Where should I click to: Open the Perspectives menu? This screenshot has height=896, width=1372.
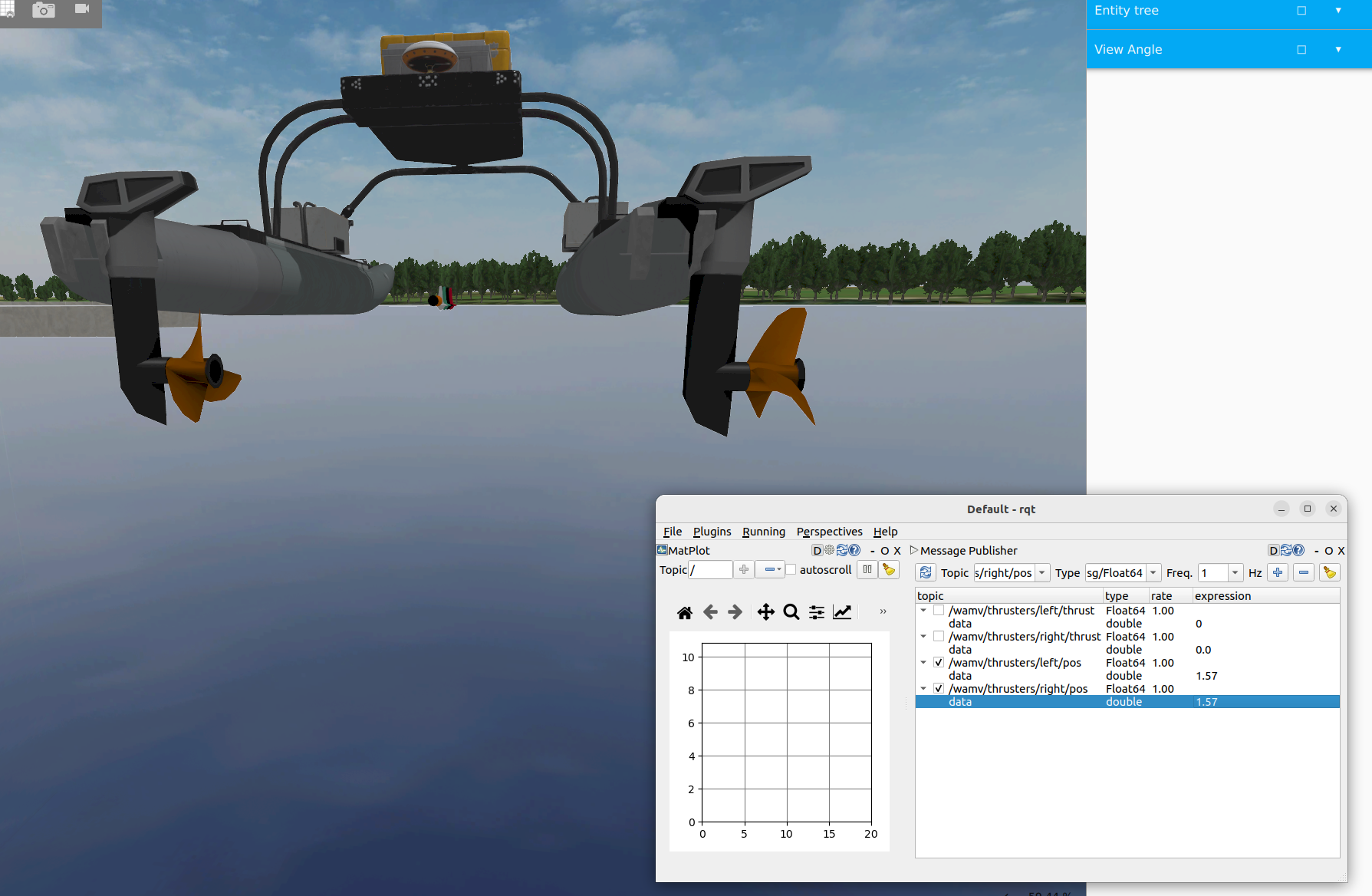click(x=829, y=532)
